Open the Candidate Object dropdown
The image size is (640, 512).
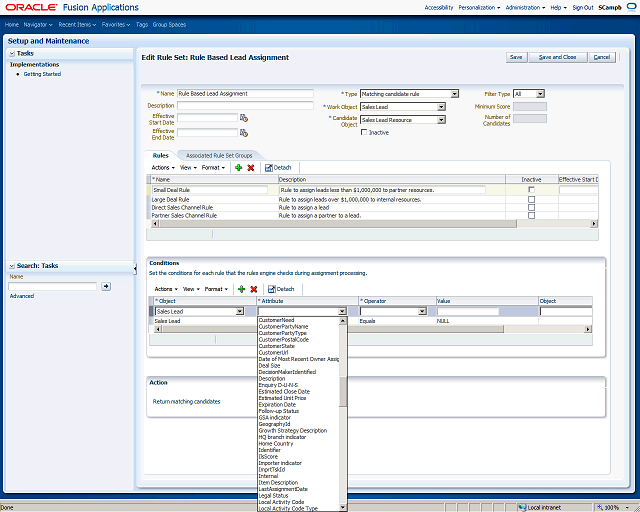[x=441, y=120]
